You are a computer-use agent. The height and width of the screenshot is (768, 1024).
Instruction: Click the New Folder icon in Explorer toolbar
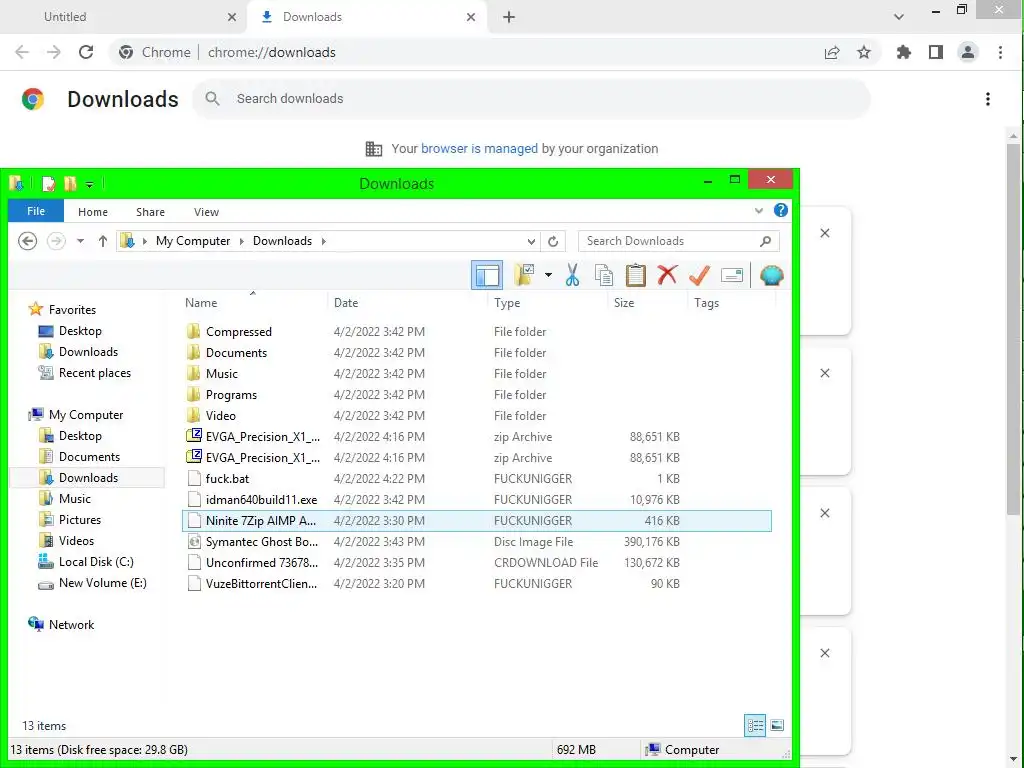pos(524,276)
